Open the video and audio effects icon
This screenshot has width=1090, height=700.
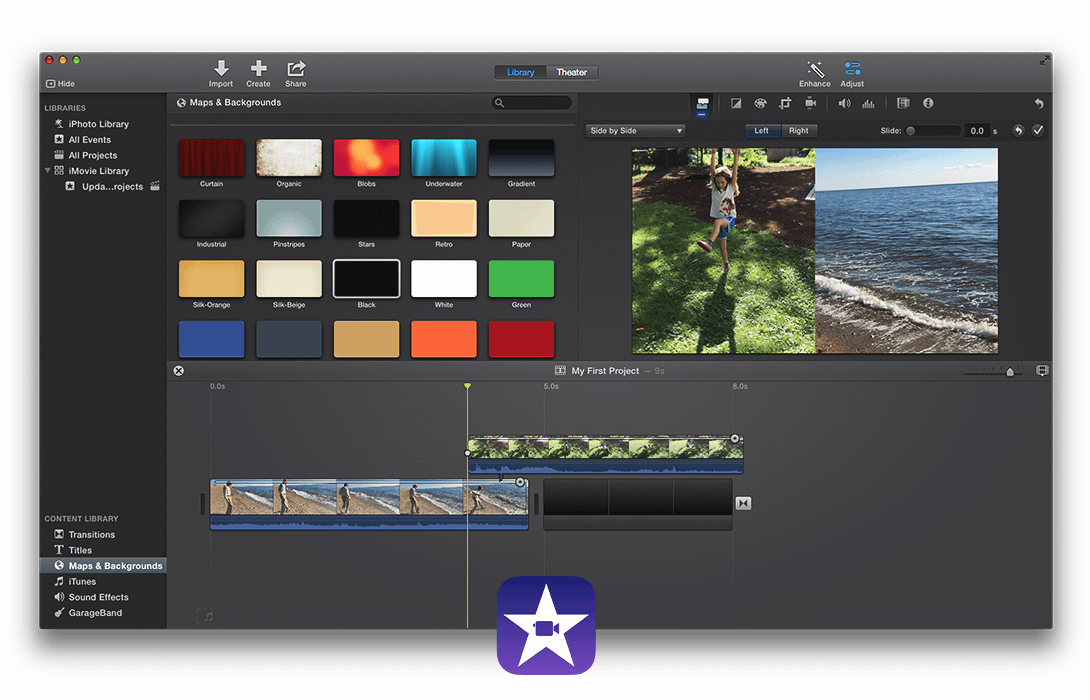(x=903, y=104)
